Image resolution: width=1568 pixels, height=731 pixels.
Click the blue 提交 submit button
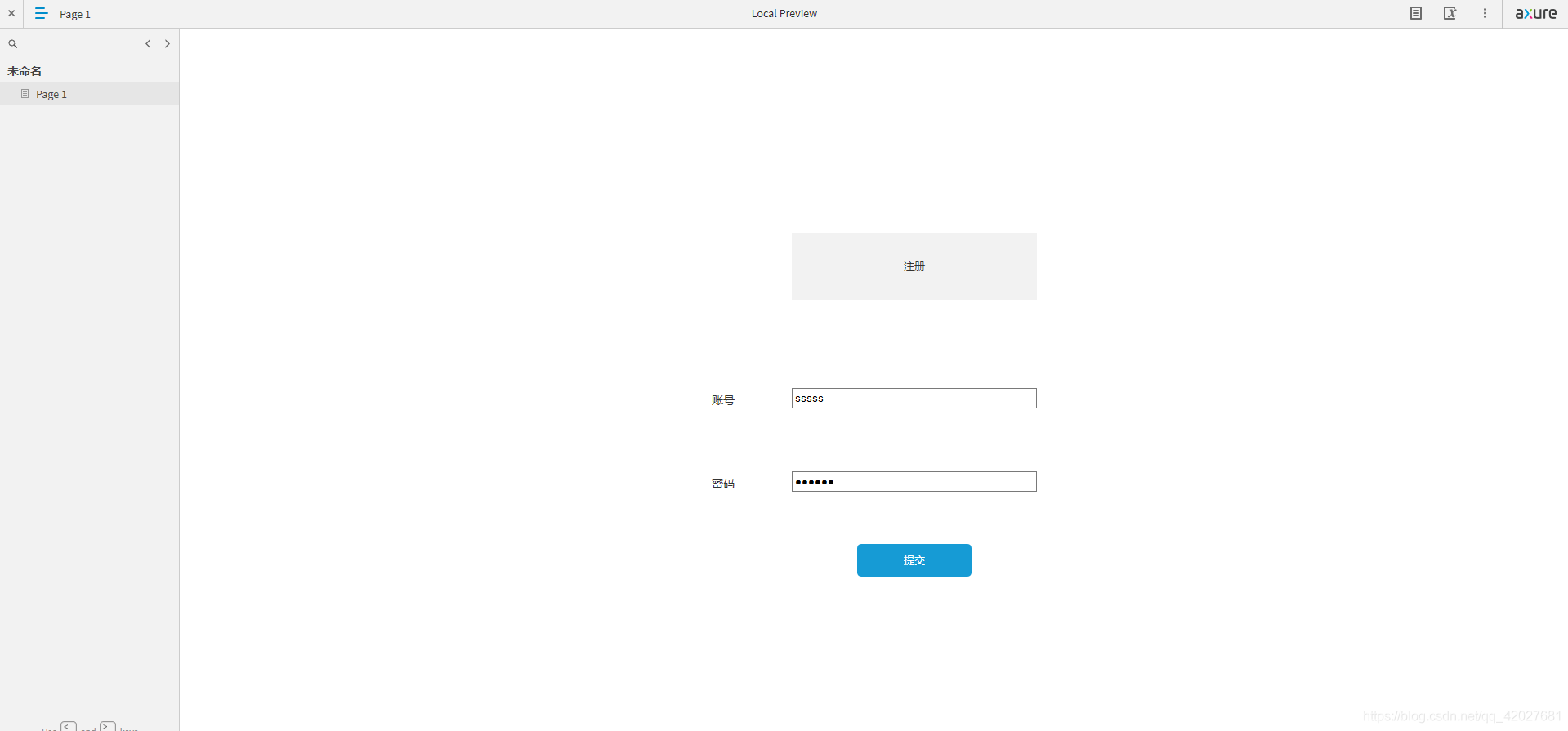tap(914, 560)
